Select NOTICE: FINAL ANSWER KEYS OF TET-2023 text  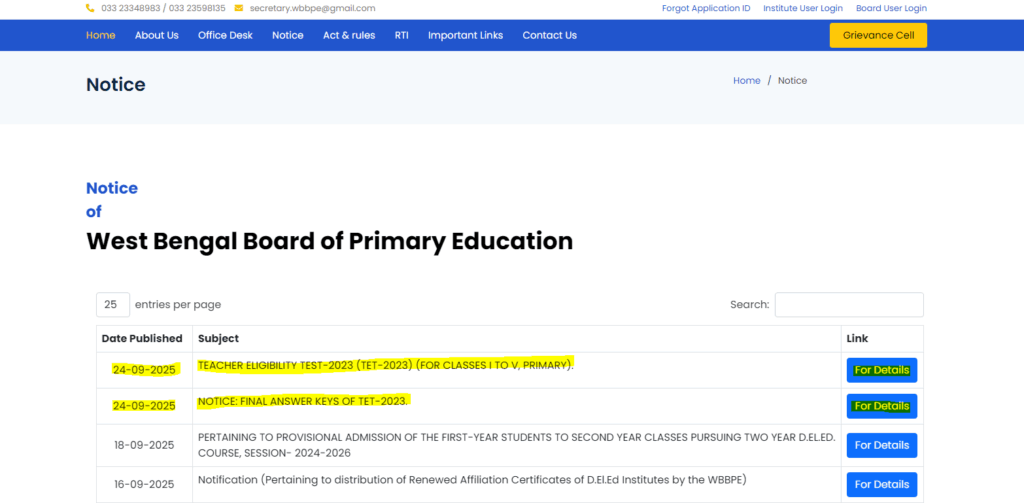[x=304, y=401]
